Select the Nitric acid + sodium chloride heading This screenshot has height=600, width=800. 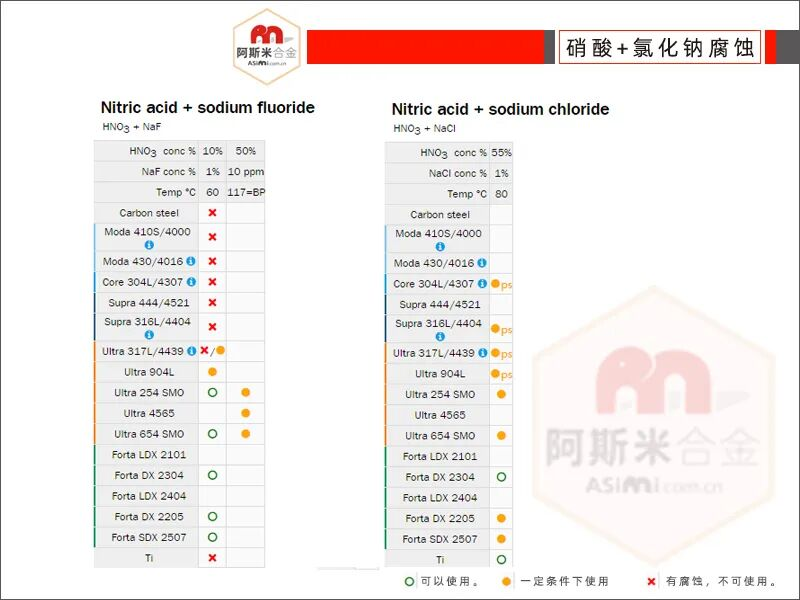(x=501, y=109)
